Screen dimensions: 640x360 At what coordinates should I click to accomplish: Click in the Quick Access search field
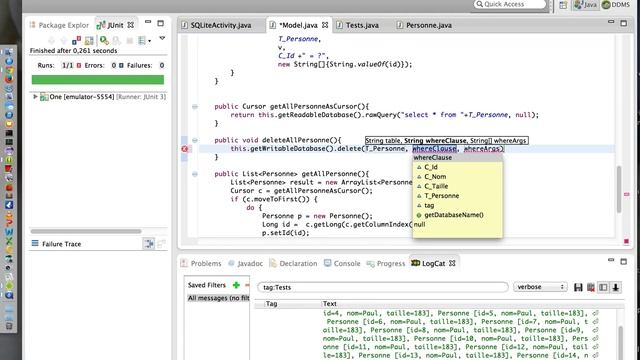(x=510, y=4)
